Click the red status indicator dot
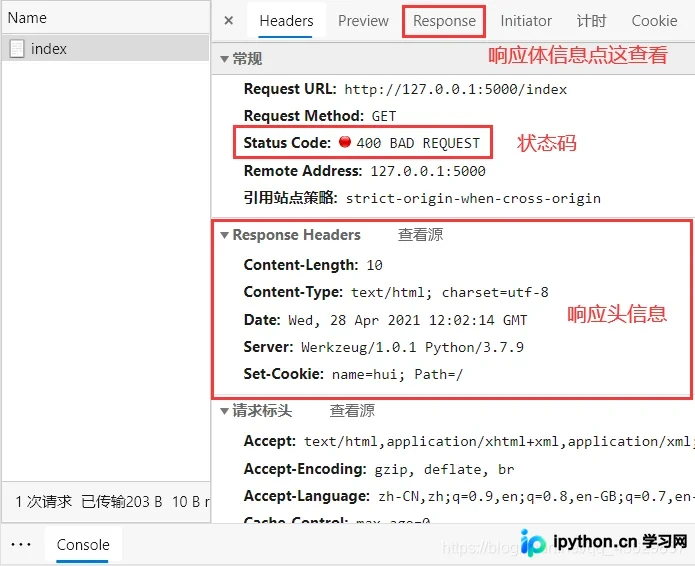Image resolution: width=695 pixels, height=566 pixels. (344, 142)
